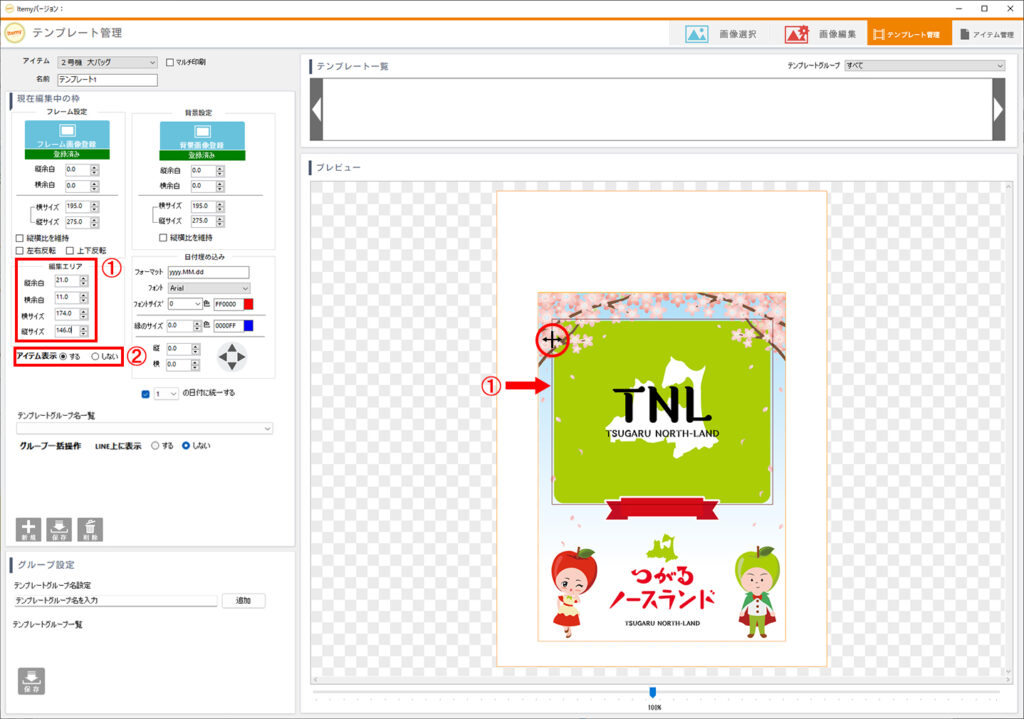Switch to the 画像選択 tab
Image resolution: width=1024 pixels, height=719 pixels.
(721, 34)
